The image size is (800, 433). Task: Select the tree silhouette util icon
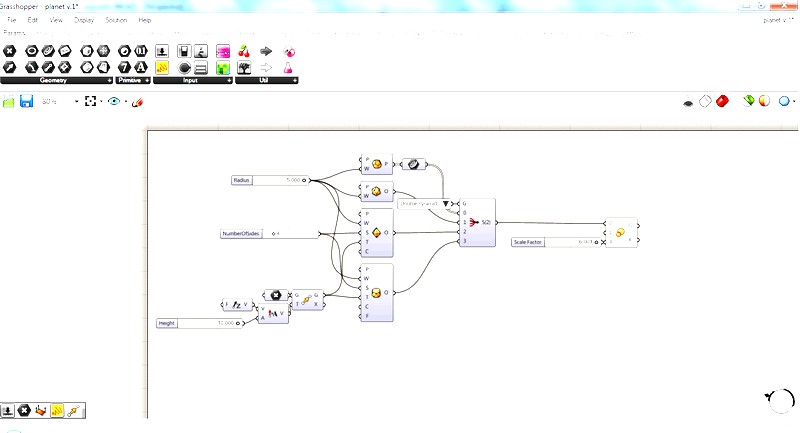(244, 67)
